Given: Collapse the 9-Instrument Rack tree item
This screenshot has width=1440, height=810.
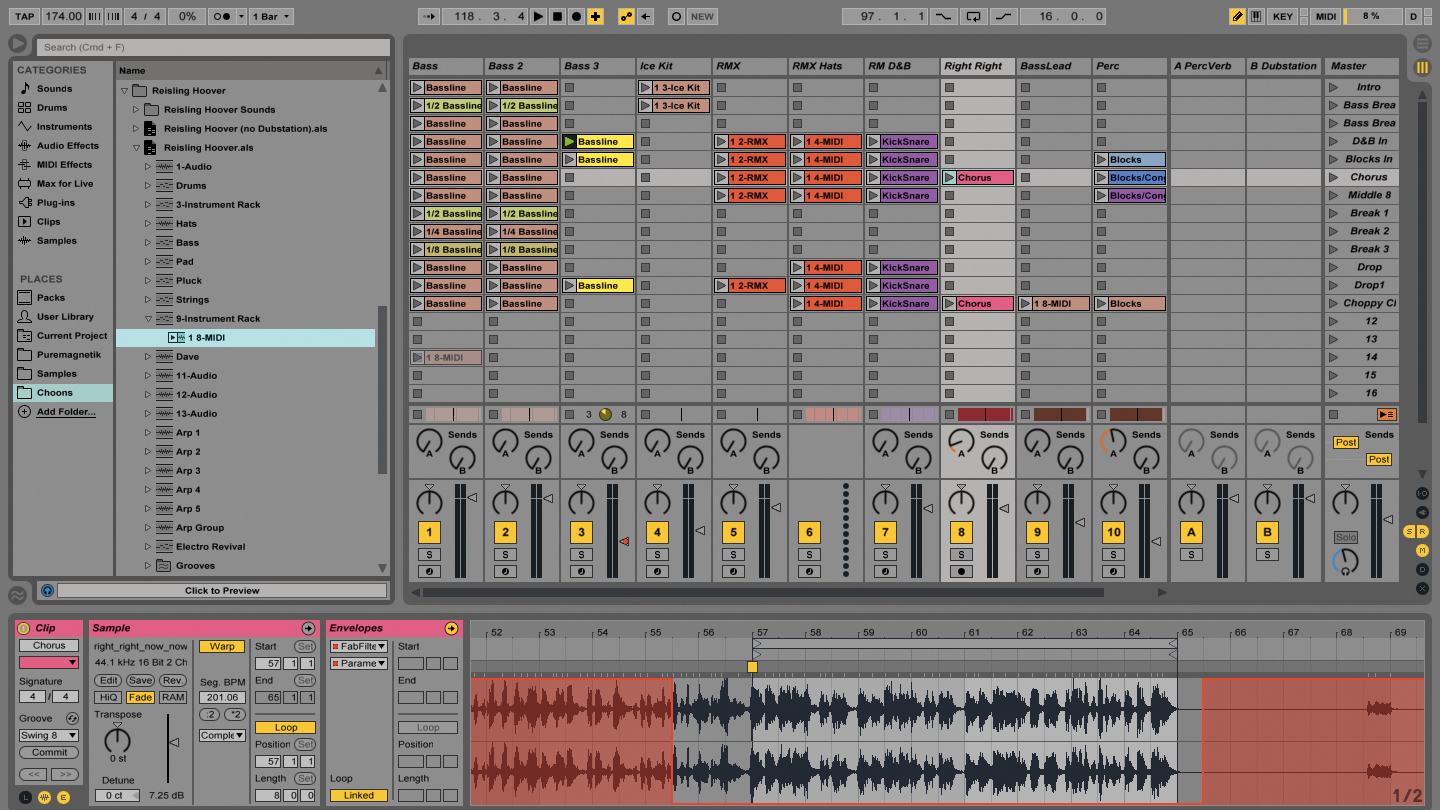Looking at the screenshot, I should (150, 318).
